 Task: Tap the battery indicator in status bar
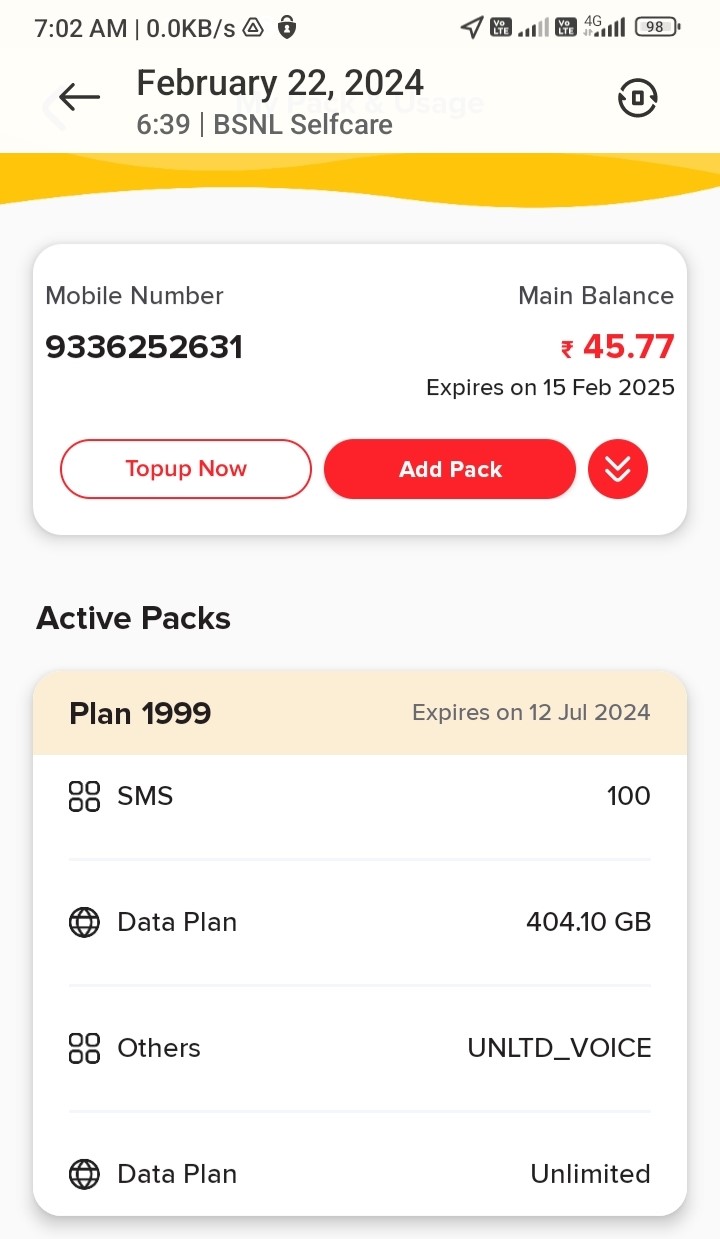pyautogui.click(x=657, y=27)
